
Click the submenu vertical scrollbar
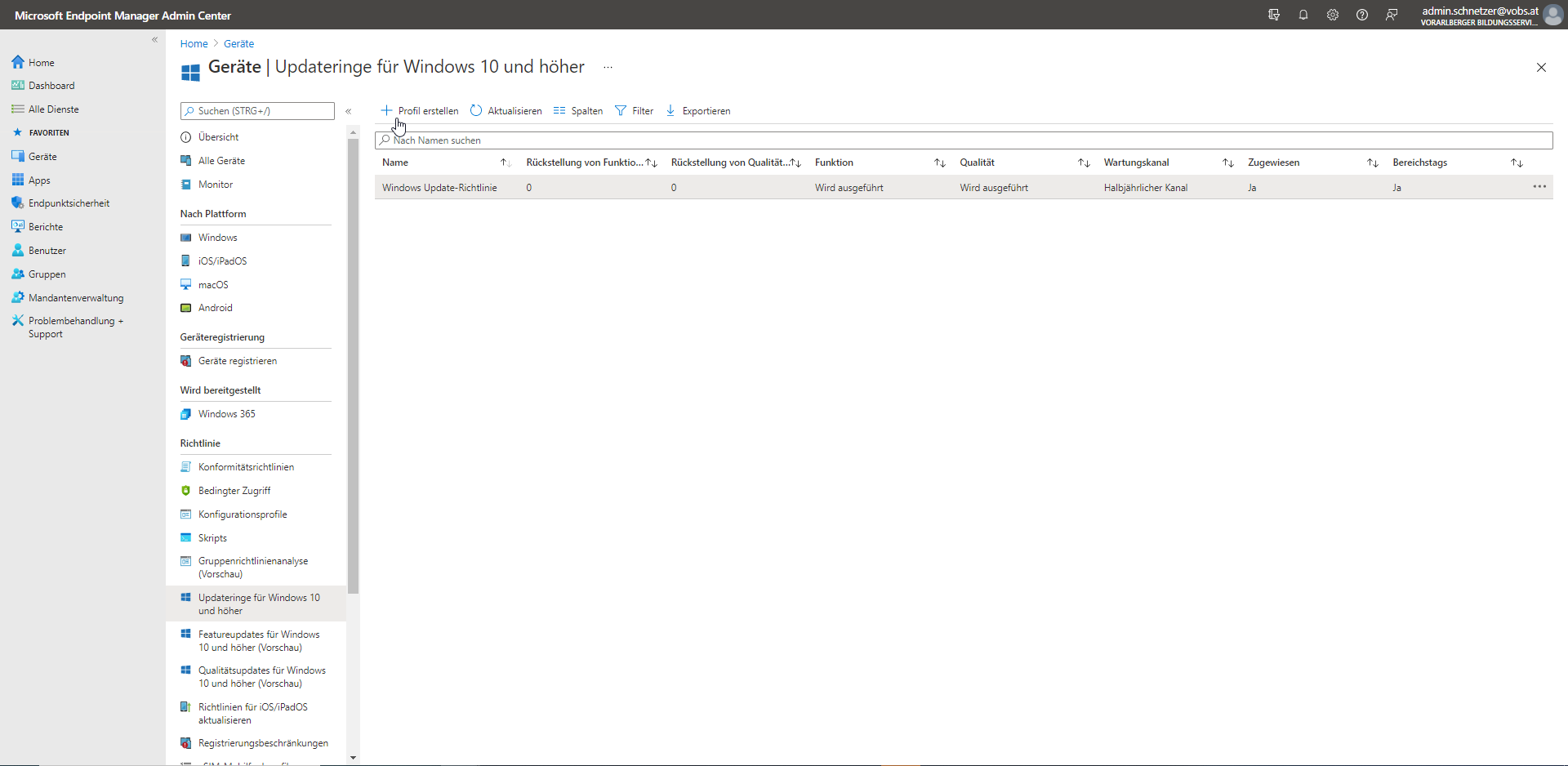(x=353, y=366)
